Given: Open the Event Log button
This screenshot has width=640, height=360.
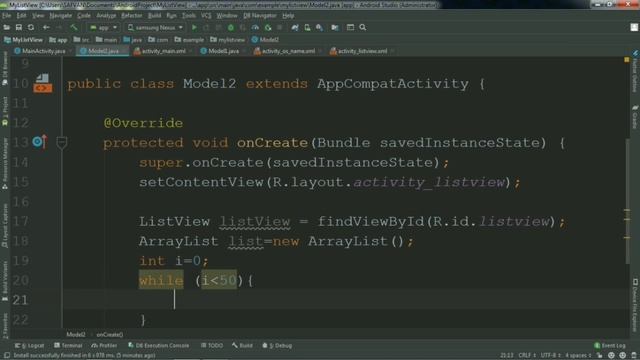Looking at the screenshot, I should pyautogui.click(x=610, y=345).
